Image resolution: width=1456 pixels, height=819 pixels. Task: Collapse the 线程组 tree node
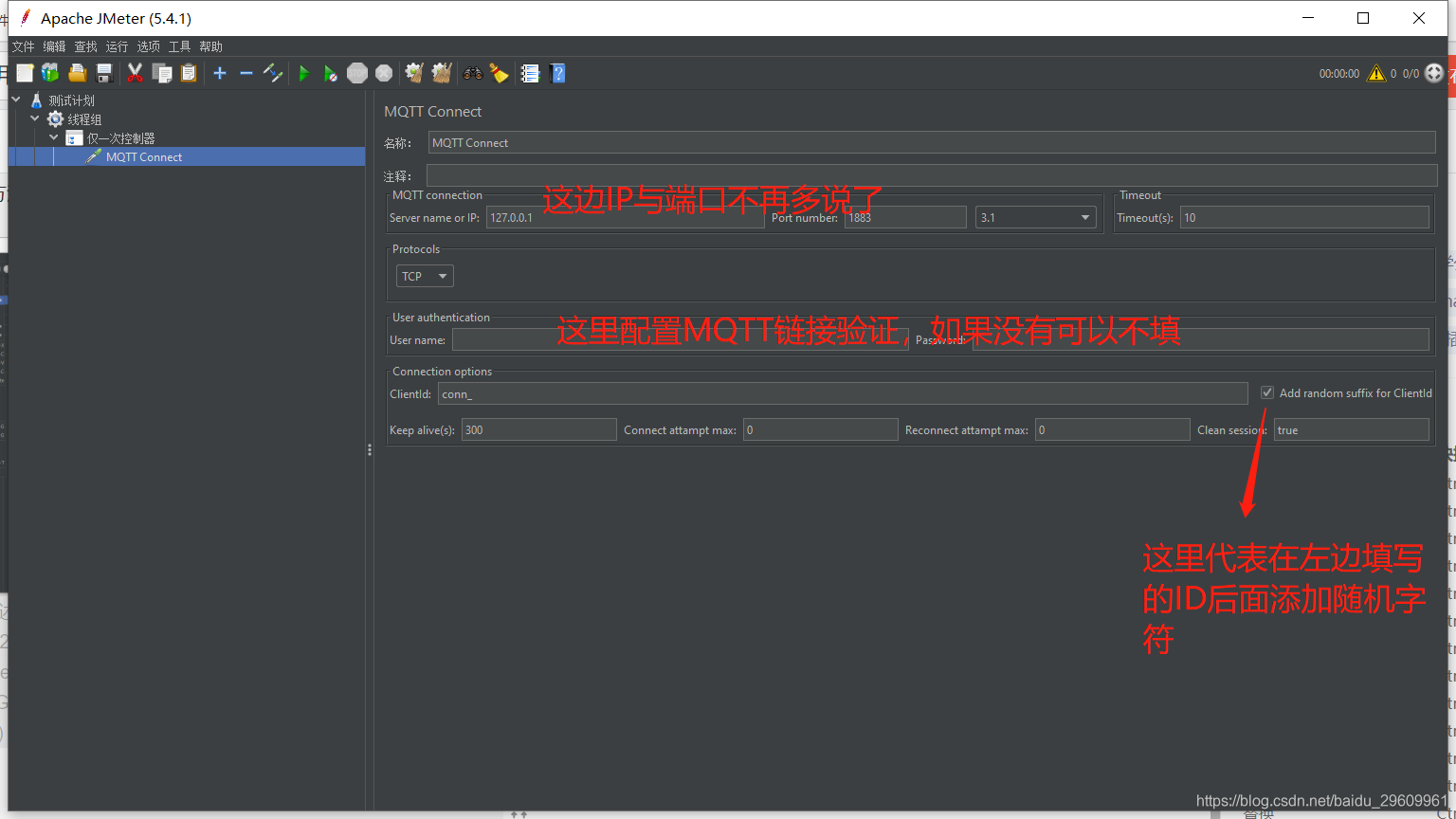34,118
